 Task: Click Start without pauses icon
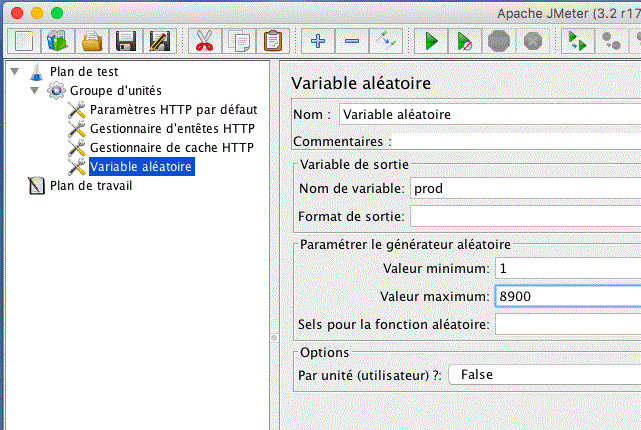[464, 41]
